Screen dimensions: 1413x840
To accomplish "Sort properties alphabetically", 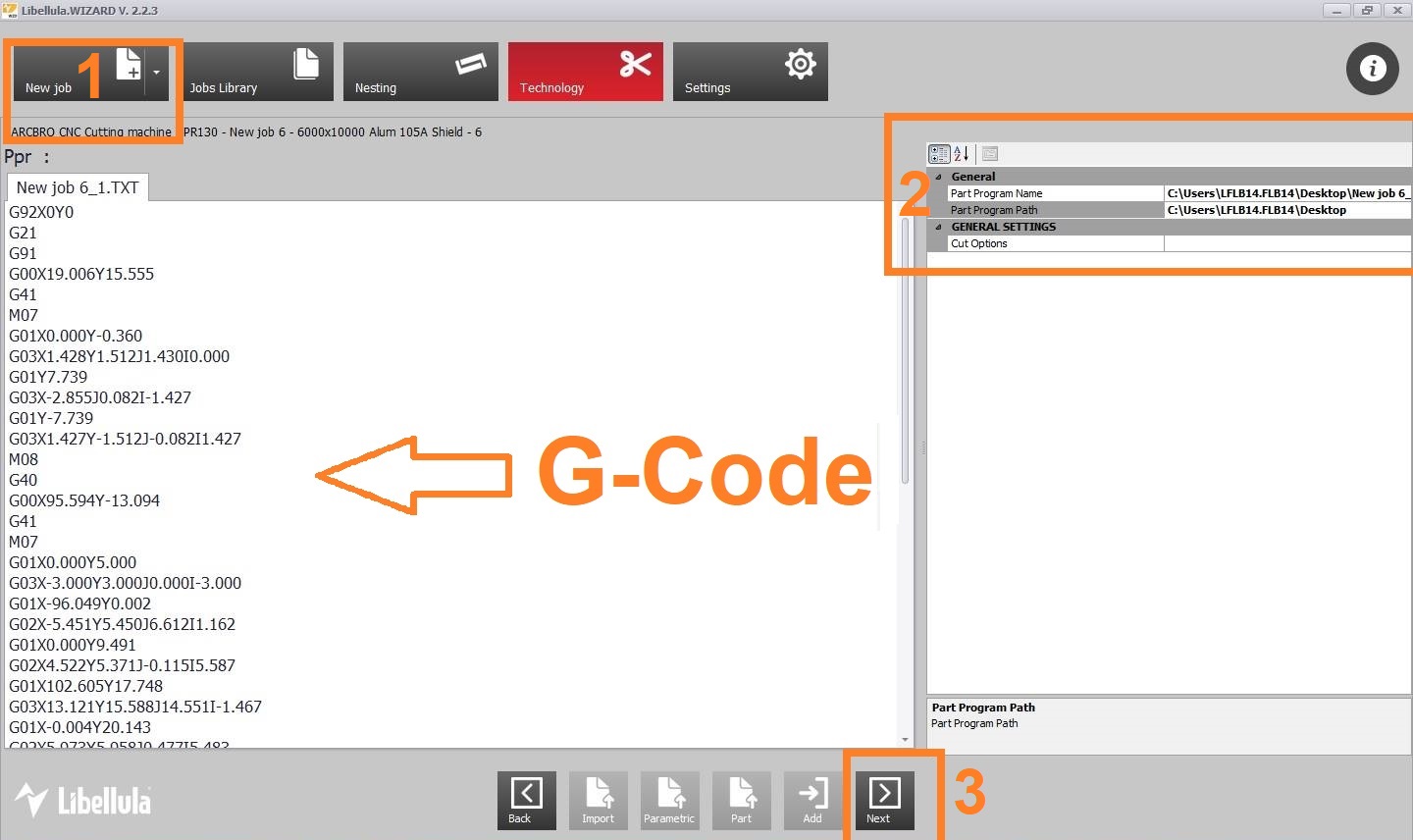I will (x=962, y=153).
